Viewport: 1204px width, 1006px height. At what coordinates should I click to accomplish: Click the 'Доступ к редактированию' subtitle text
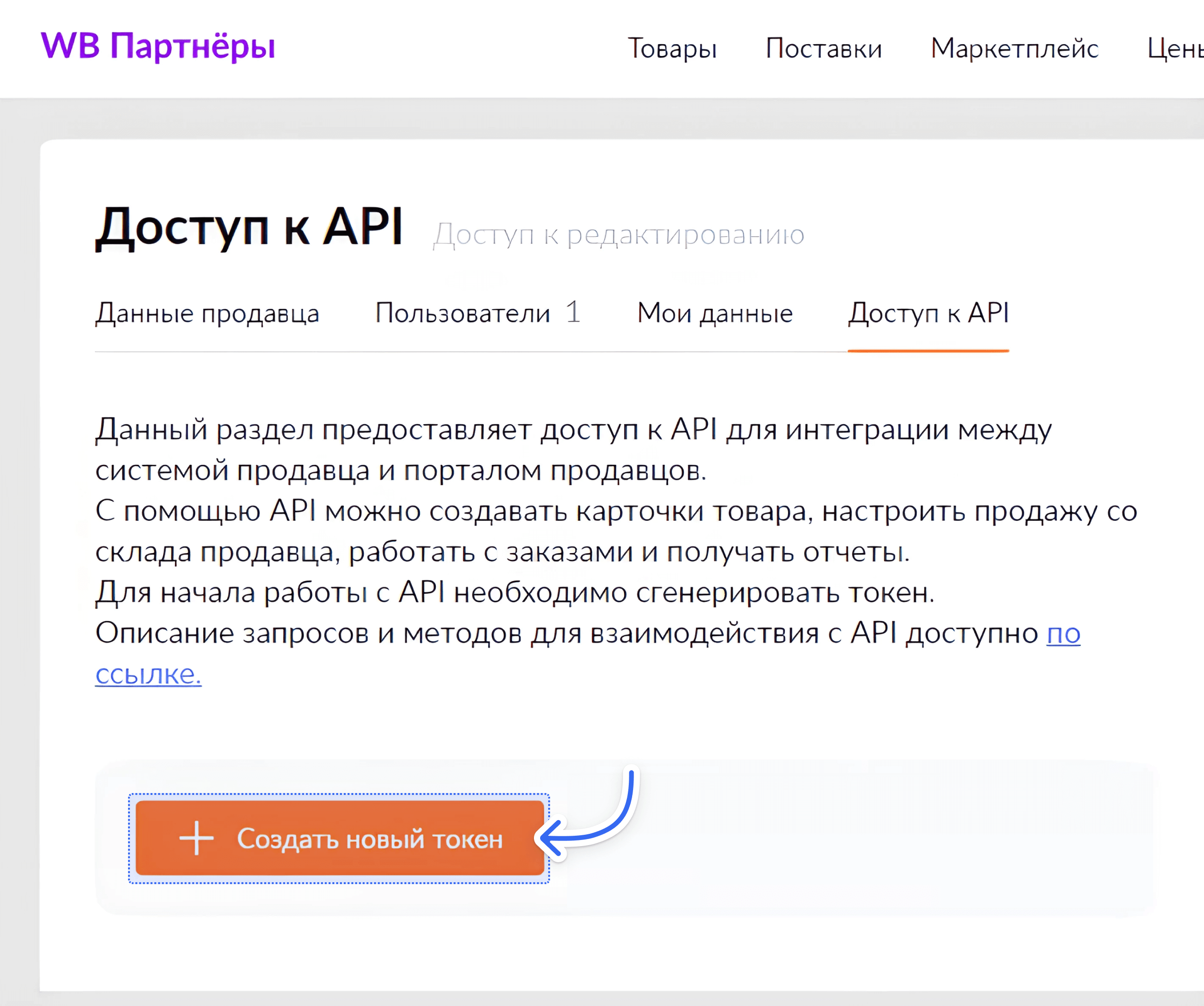[619, 235]
